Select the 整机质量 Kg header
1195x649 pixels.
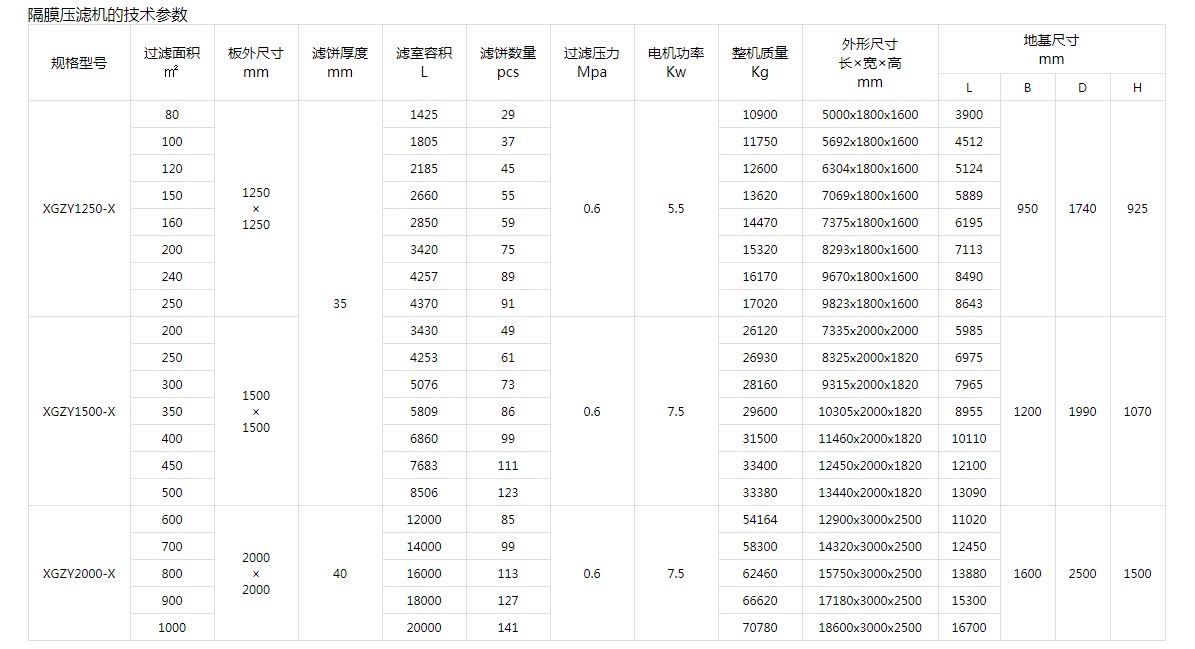tap(760, 62)
